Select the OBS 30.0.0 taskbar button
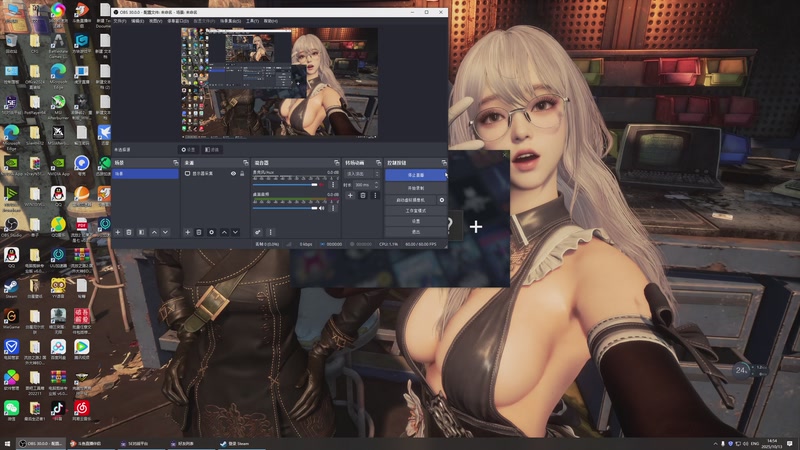This screenshot has height=450, width=800. pyautogui.click(x=41, y=444)
